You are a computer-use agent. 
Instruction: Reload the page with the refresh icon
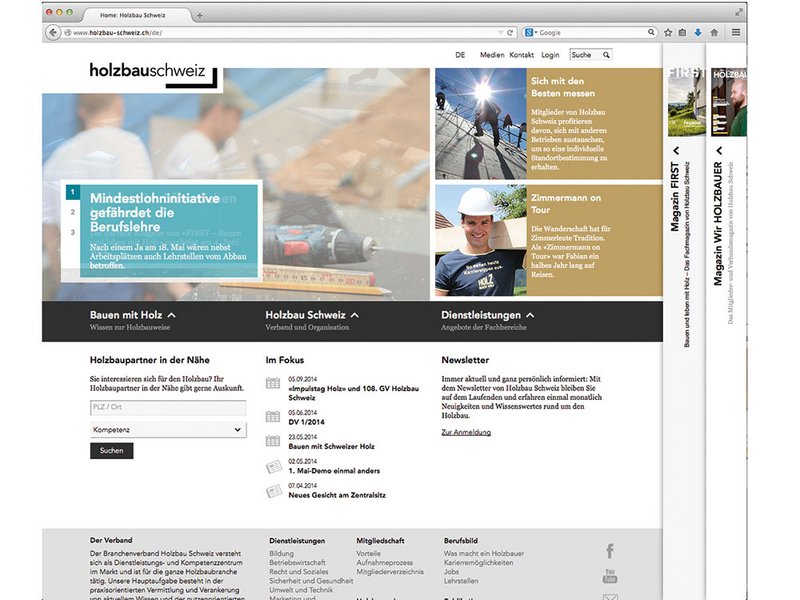pos(510,33)
